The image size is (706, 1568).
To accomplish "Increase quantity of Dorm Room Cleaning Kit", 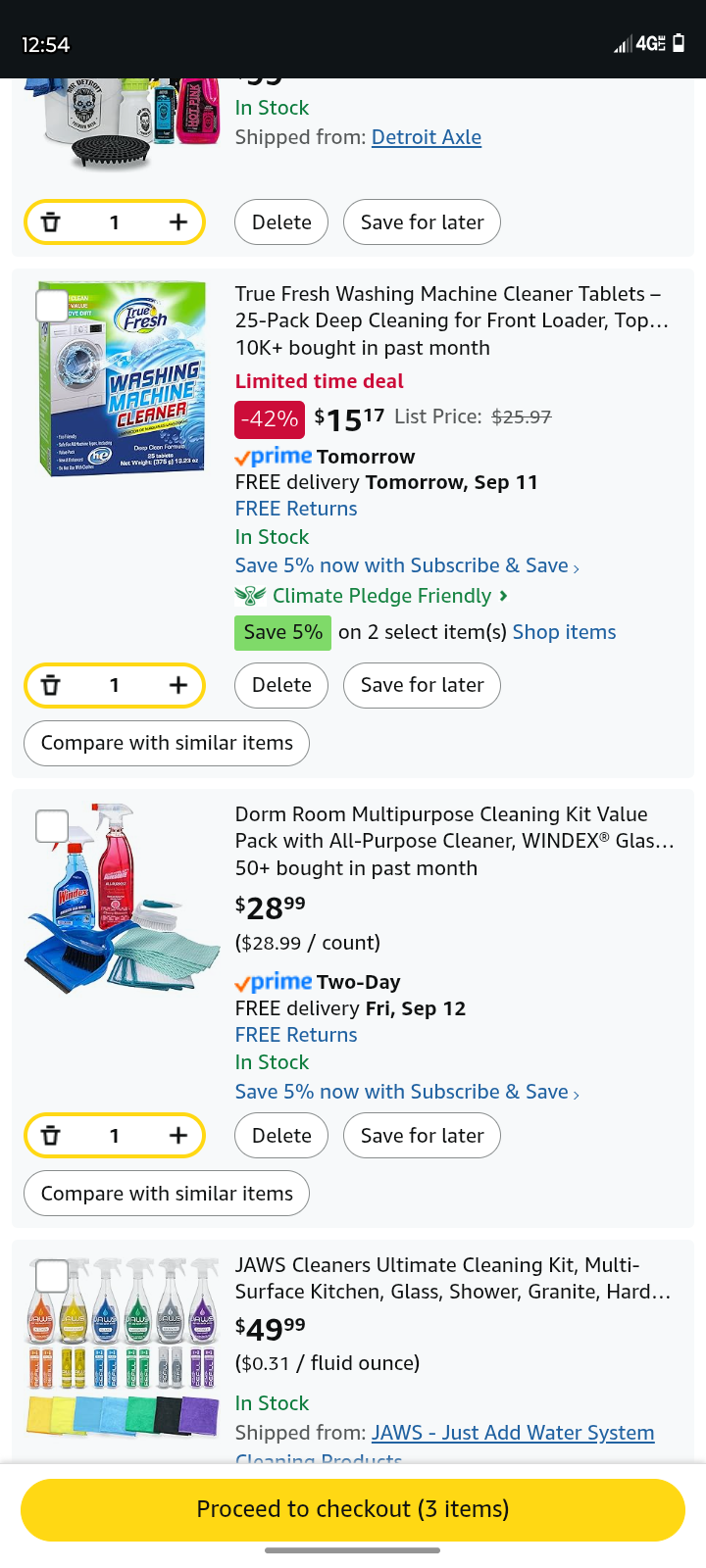I will (x=177, y=1136).
